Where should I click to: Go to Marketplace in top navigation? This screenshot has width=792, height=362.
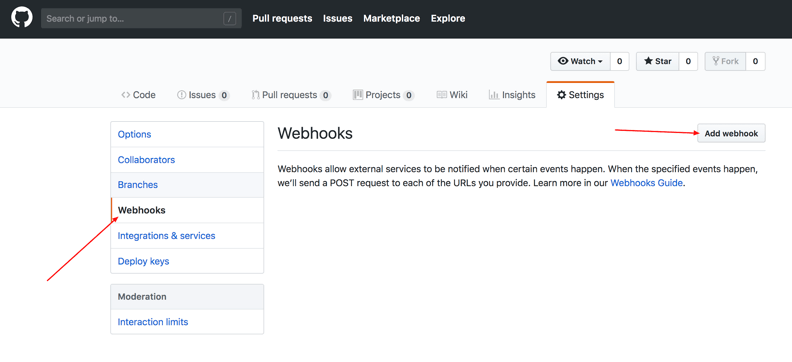tap(391, 19)
